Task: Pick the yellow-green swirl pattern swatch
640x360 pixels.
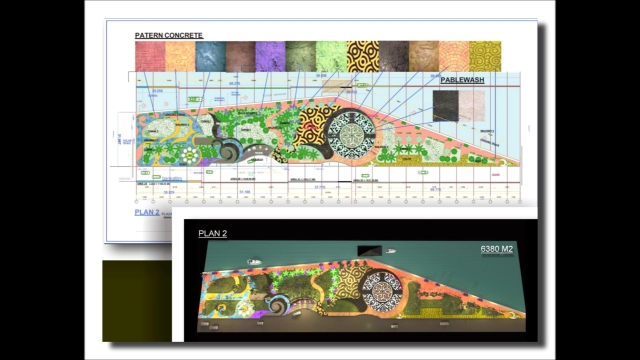Action: 485,56
